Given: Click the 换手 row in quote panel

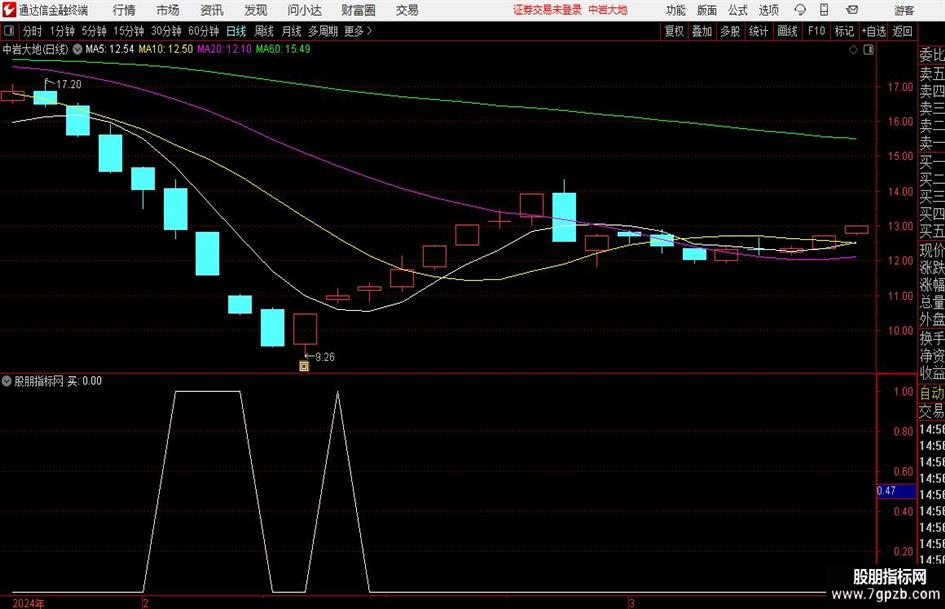Looking at the screenshot, I should pyautogui.click(x=932, y=338).
